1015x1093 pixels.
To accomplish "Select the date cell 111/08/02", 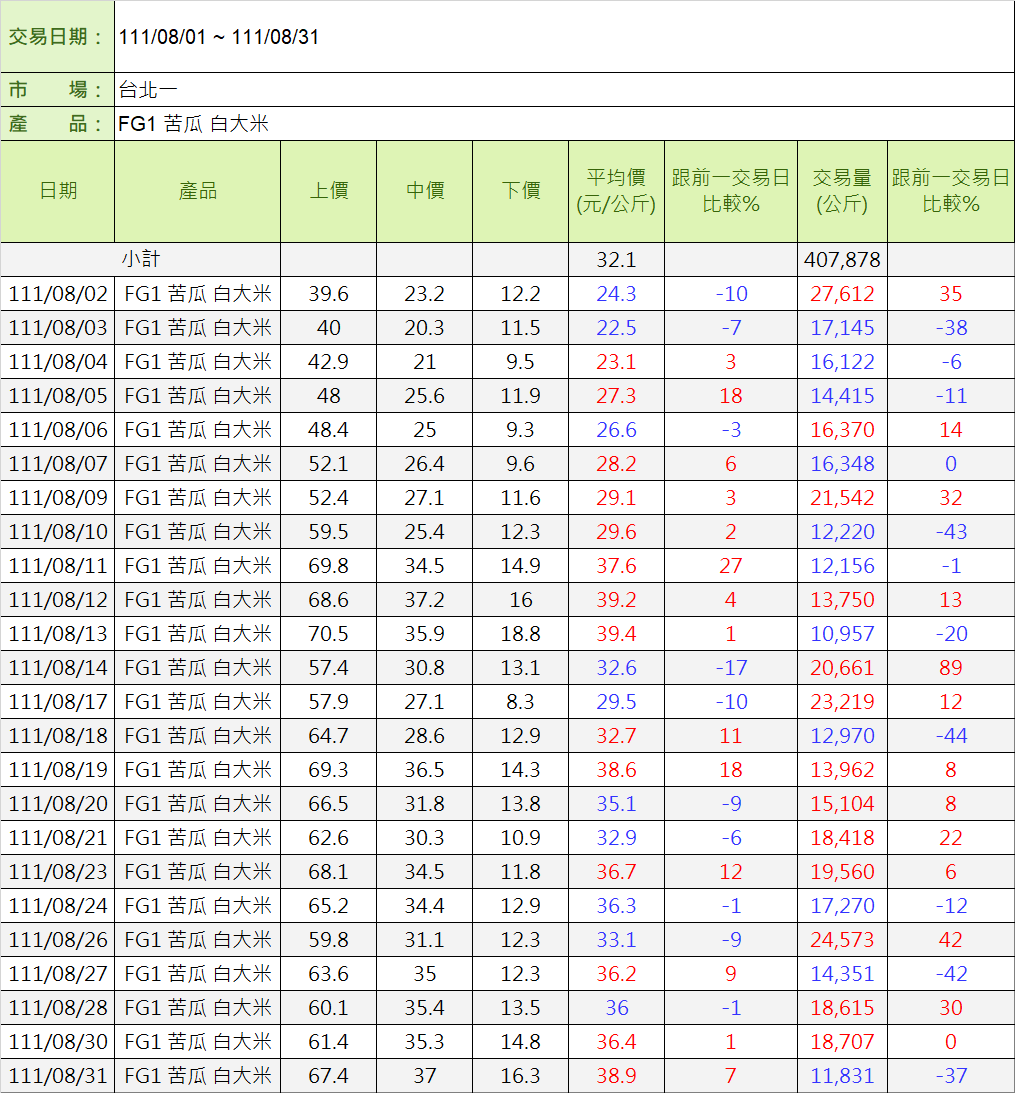I will [x=58, y=294].
